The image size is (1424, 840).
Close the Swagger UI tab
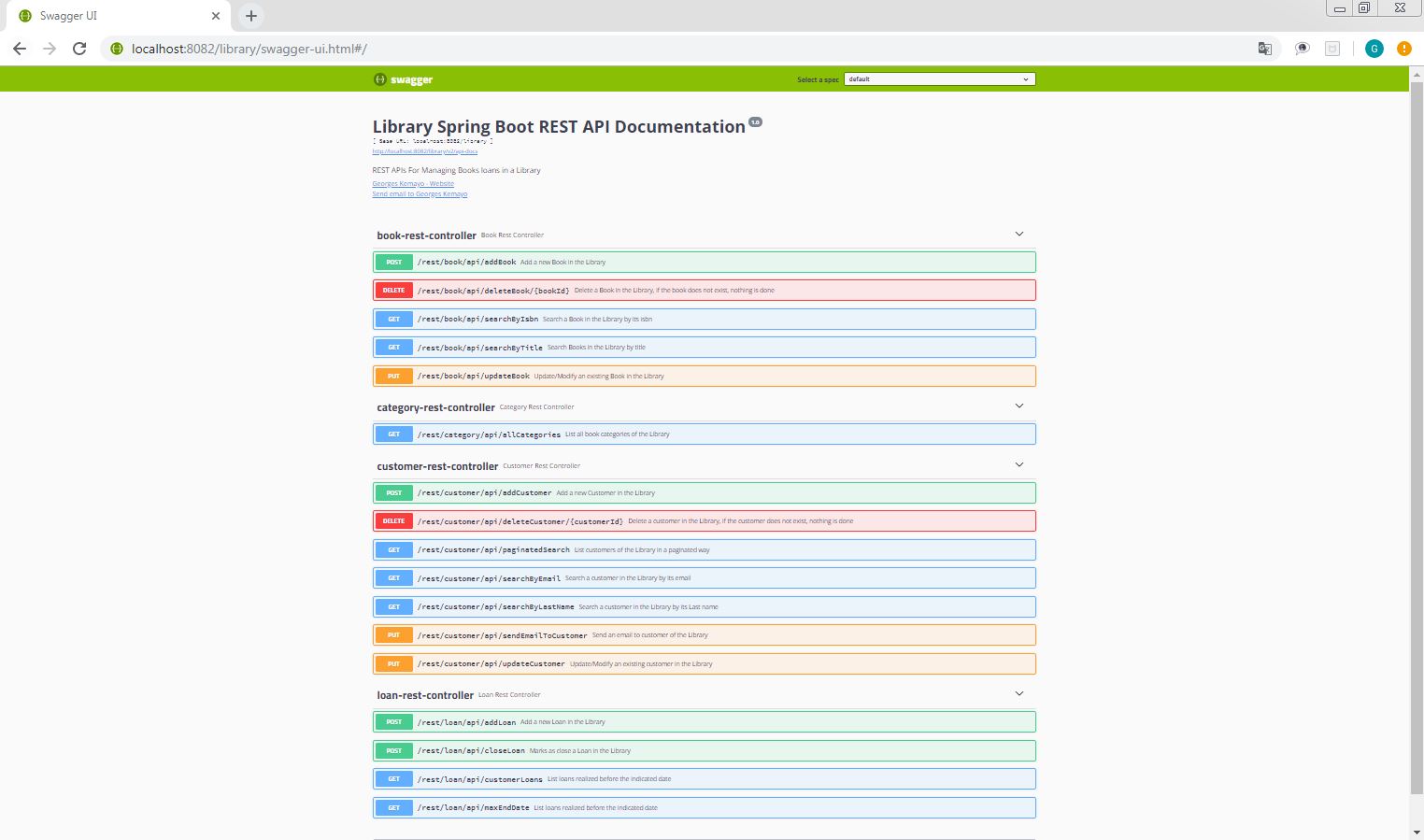click(216, 16)
